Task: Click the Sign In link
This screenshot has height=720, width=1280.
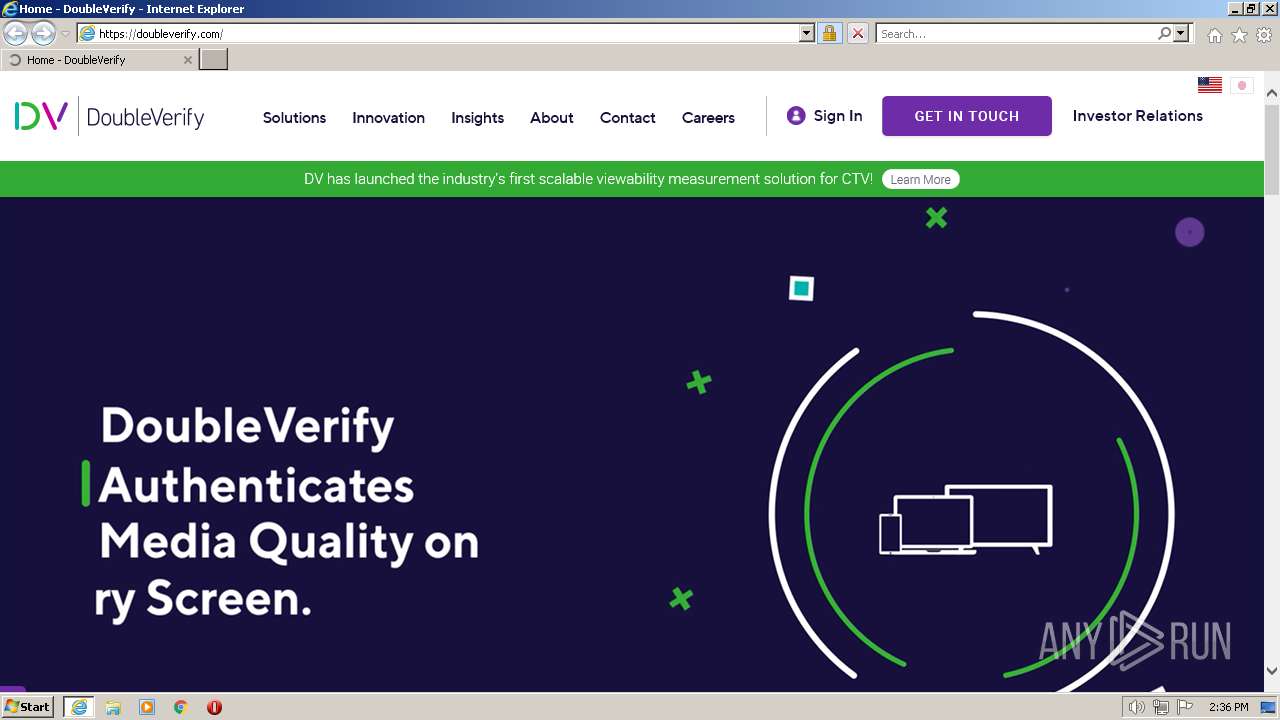Action: coord(838,116)
